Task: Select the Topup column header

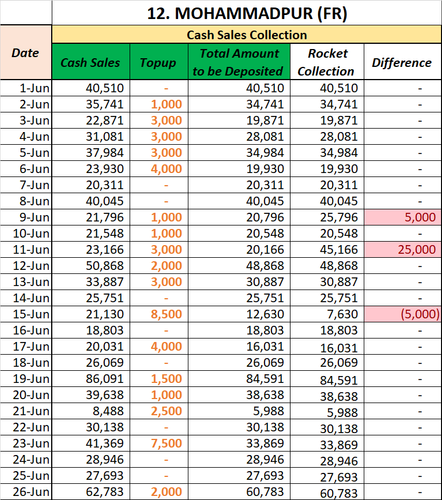Action: (159, 62)
